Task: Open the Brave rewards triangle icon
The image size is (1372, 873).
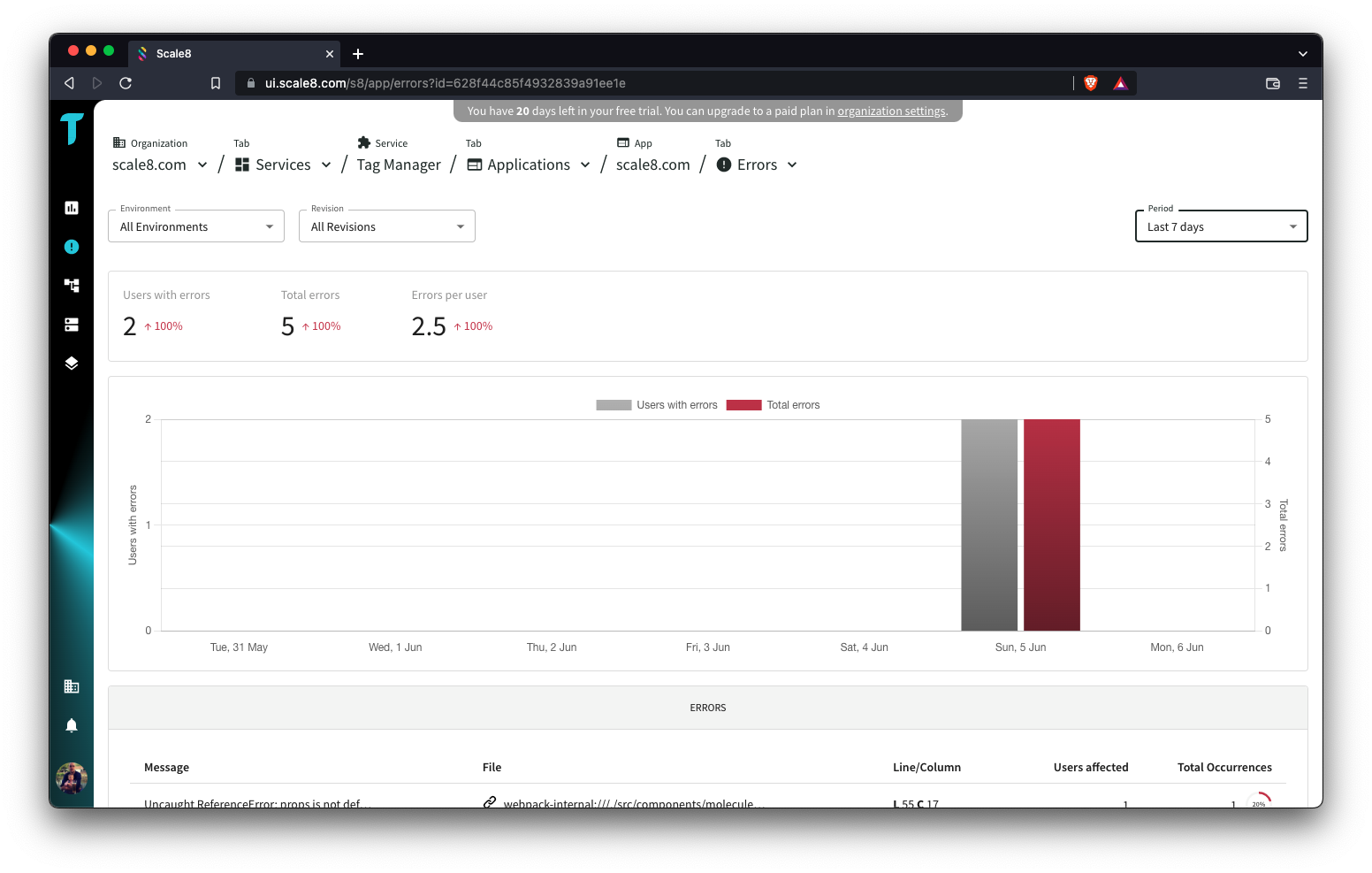Action: pyautogui.click(x=1121, y=83)
